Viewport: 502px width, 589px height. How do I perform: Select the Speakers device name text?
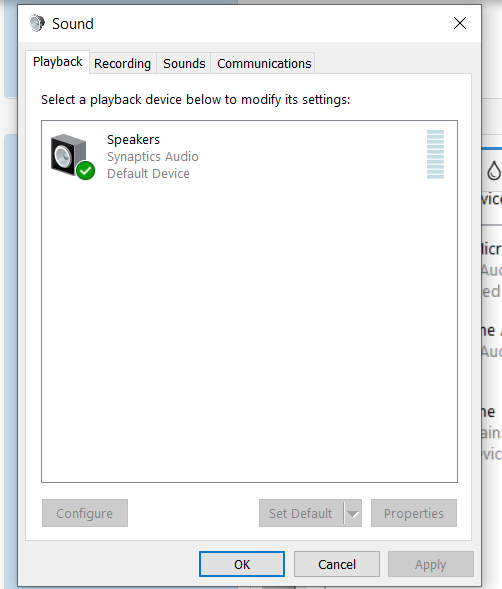click(x=133, y=139)
